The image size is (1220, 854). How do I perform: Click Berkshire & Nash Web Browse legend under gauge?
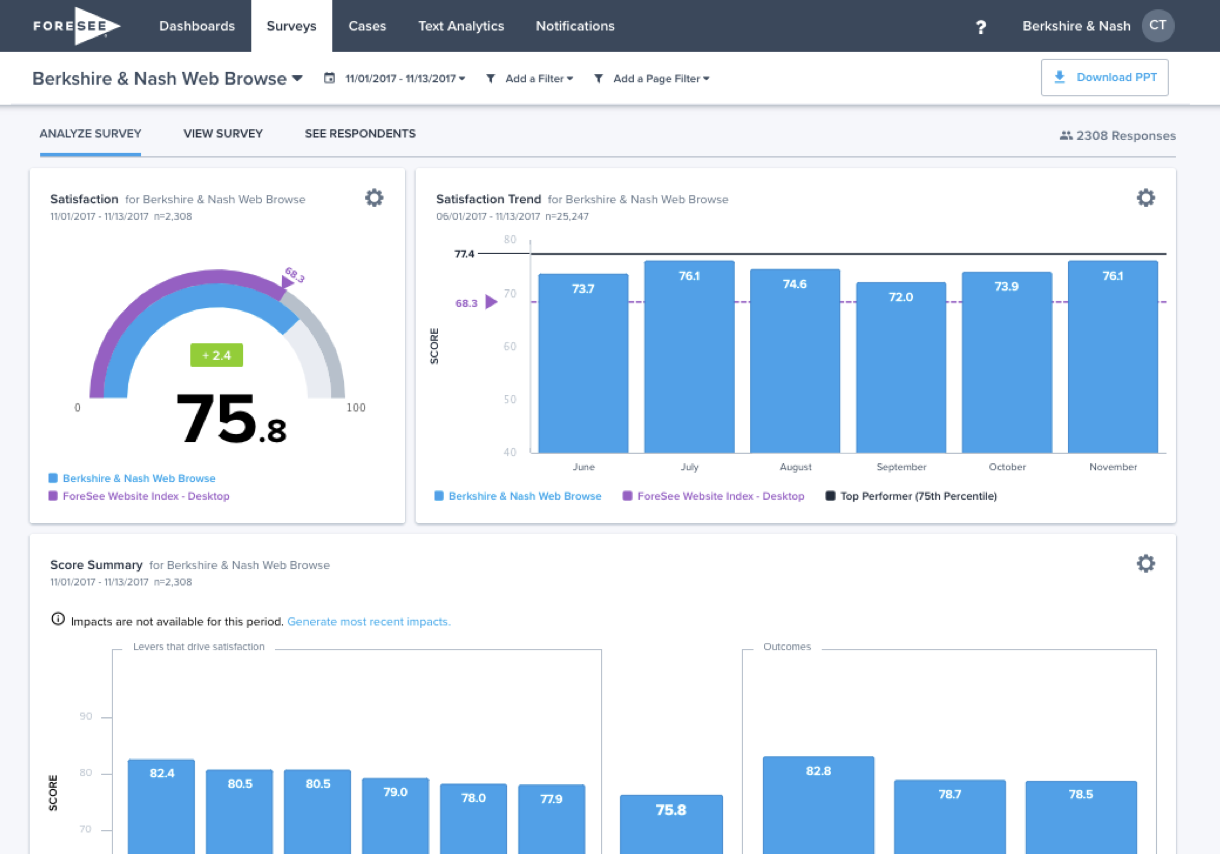pyautogui.click(x=132, y=478)
